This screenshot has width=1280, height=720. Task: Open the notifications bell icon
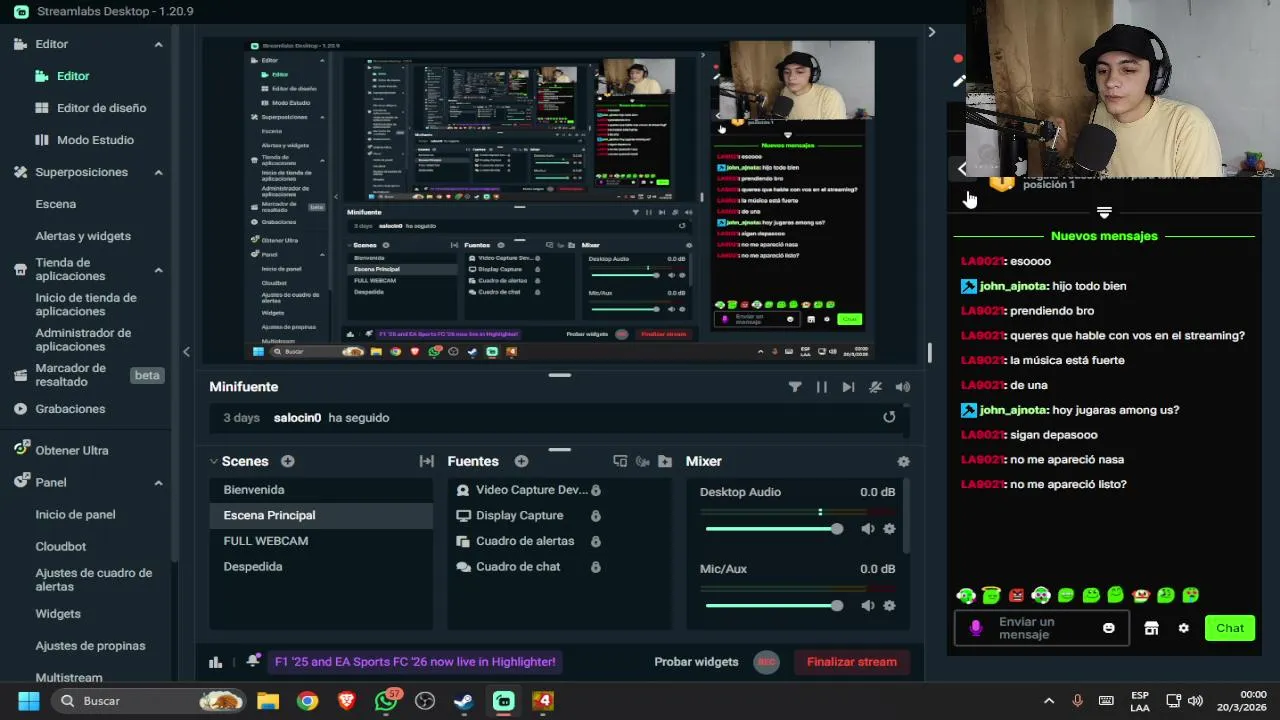pos(253,661)
